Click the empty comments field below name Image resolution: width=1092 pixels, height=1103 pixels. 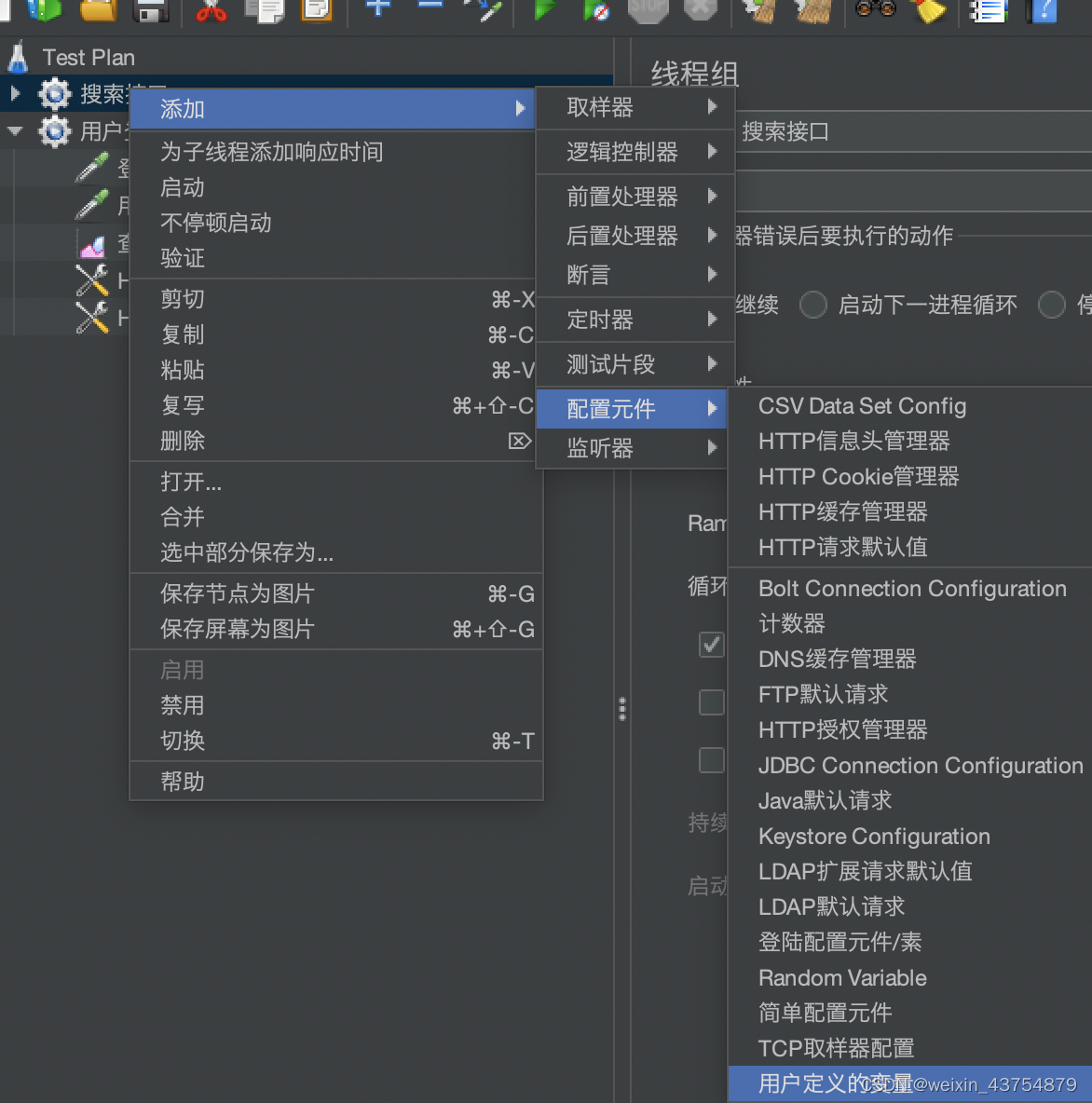(913, 191)
